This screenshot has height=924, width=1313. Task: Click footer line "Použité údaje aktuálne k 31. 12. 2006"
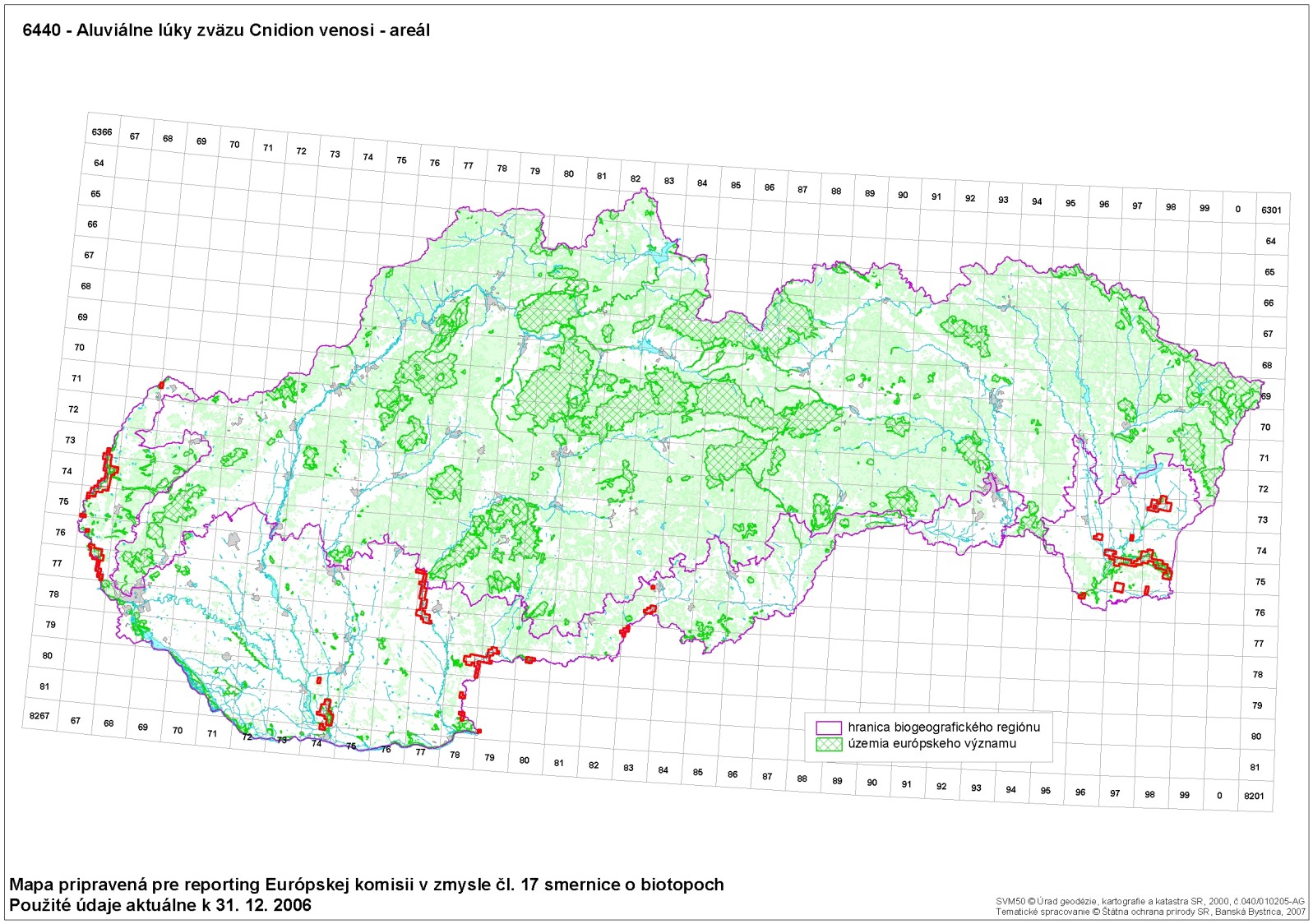pyautogui.click(x=160, y=905)
